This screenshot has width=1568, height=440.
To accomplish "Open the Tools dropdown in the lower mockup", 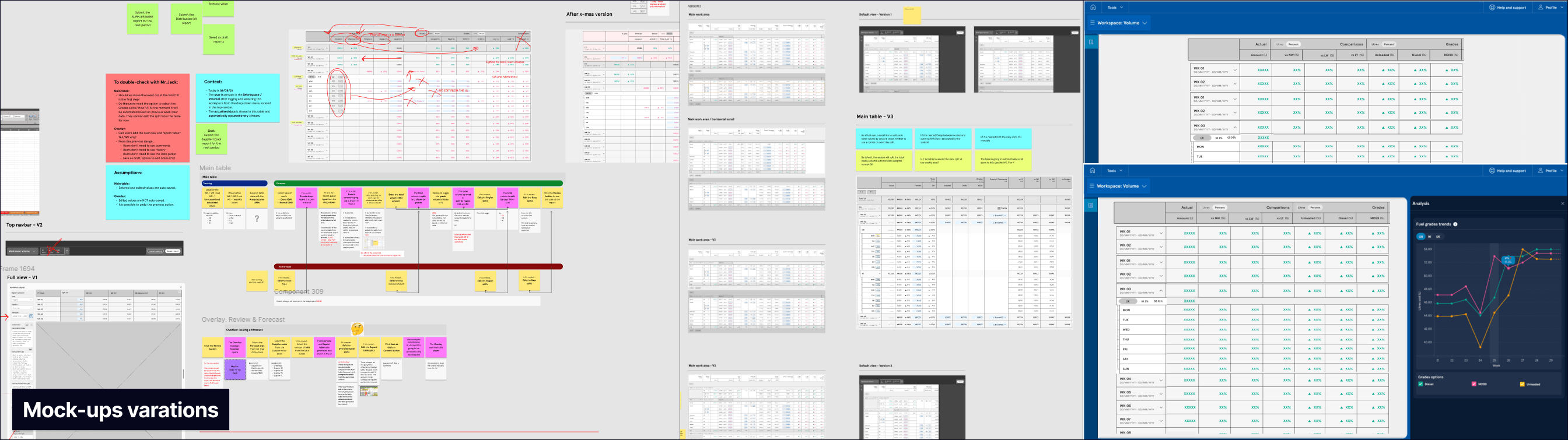I will coord(1115,171).
